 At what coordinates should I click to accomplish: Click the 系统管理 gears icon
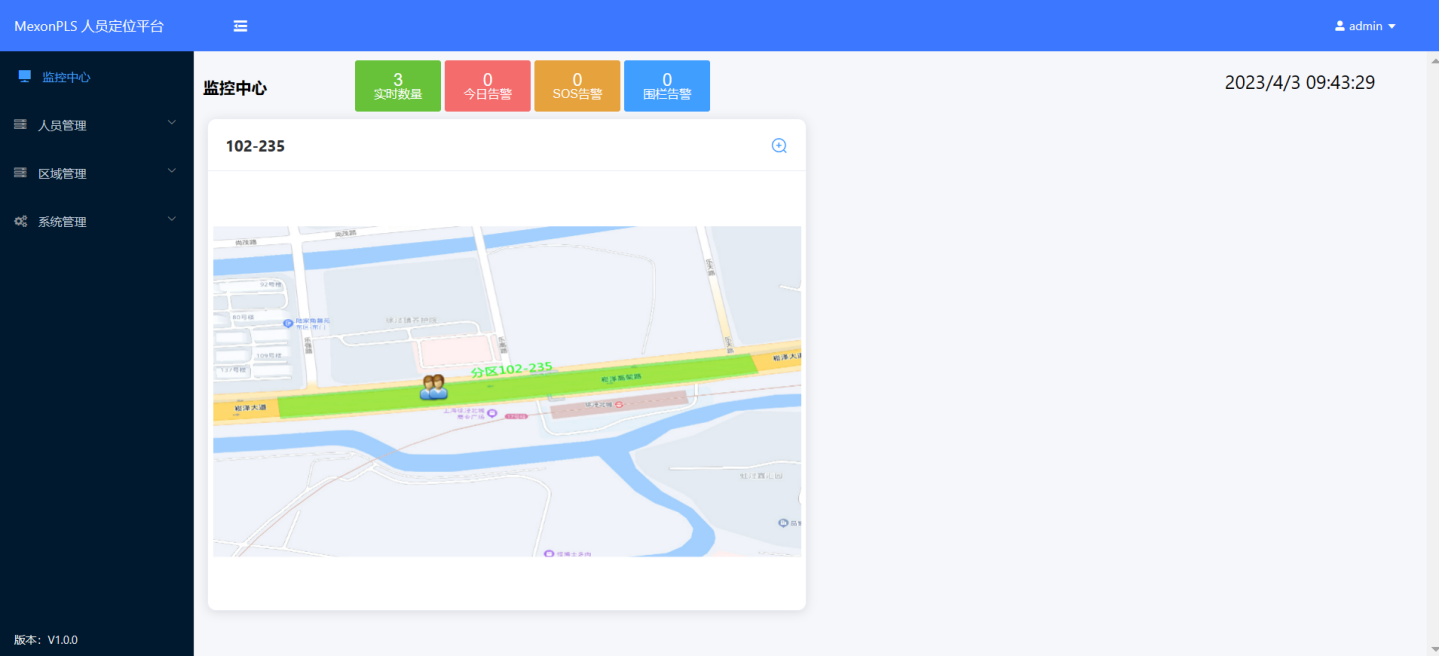[20, 221]
